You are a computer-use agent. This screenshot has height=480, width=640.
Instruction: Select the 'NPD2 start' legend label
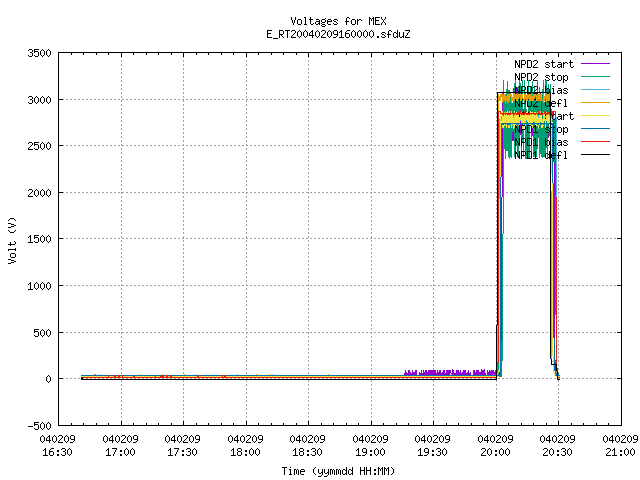[544, 64]
